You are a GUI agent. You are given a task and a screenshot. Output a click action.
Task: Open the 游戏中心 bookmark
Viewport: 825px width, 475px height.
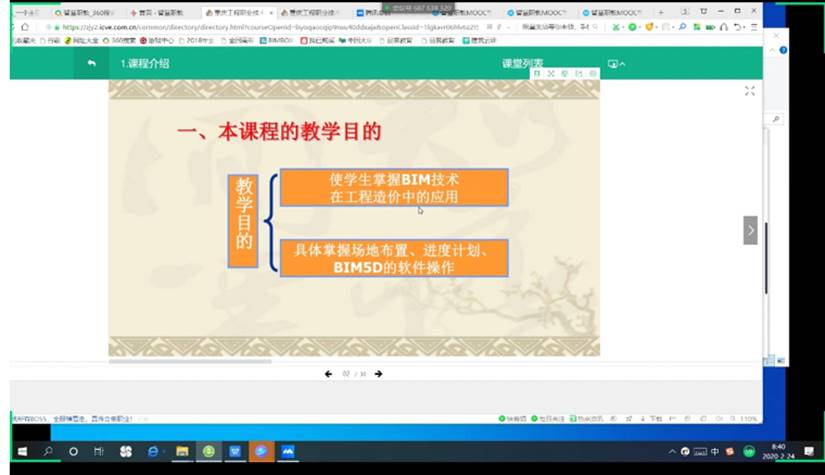[157, 41]
